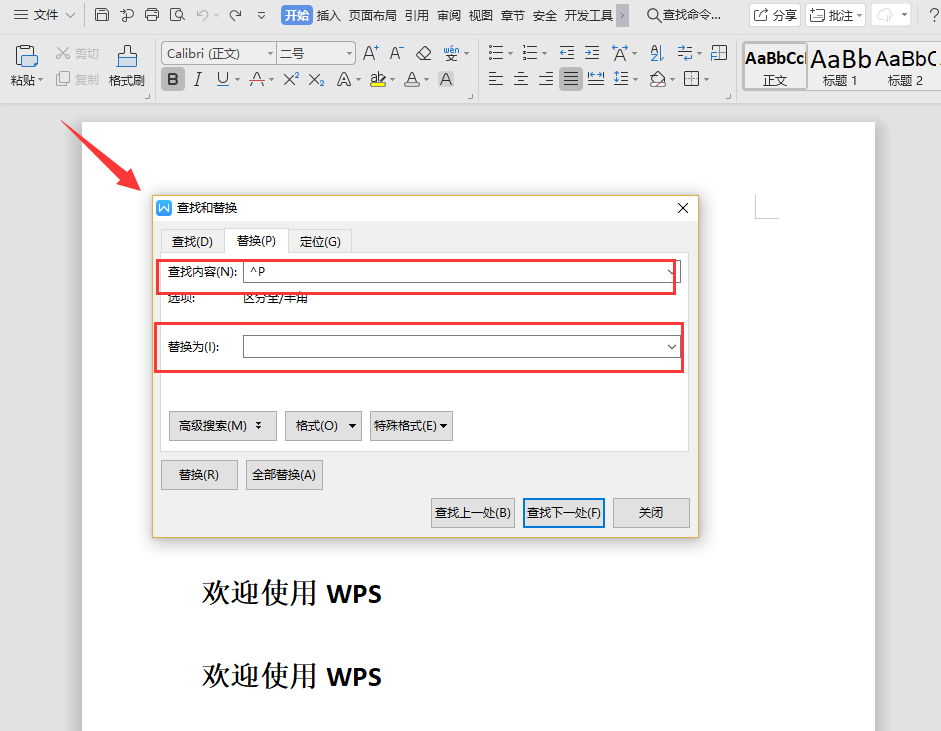Open font size 二号 dropdown
Viewport: 941px width, 731px height.
(349, 54)
